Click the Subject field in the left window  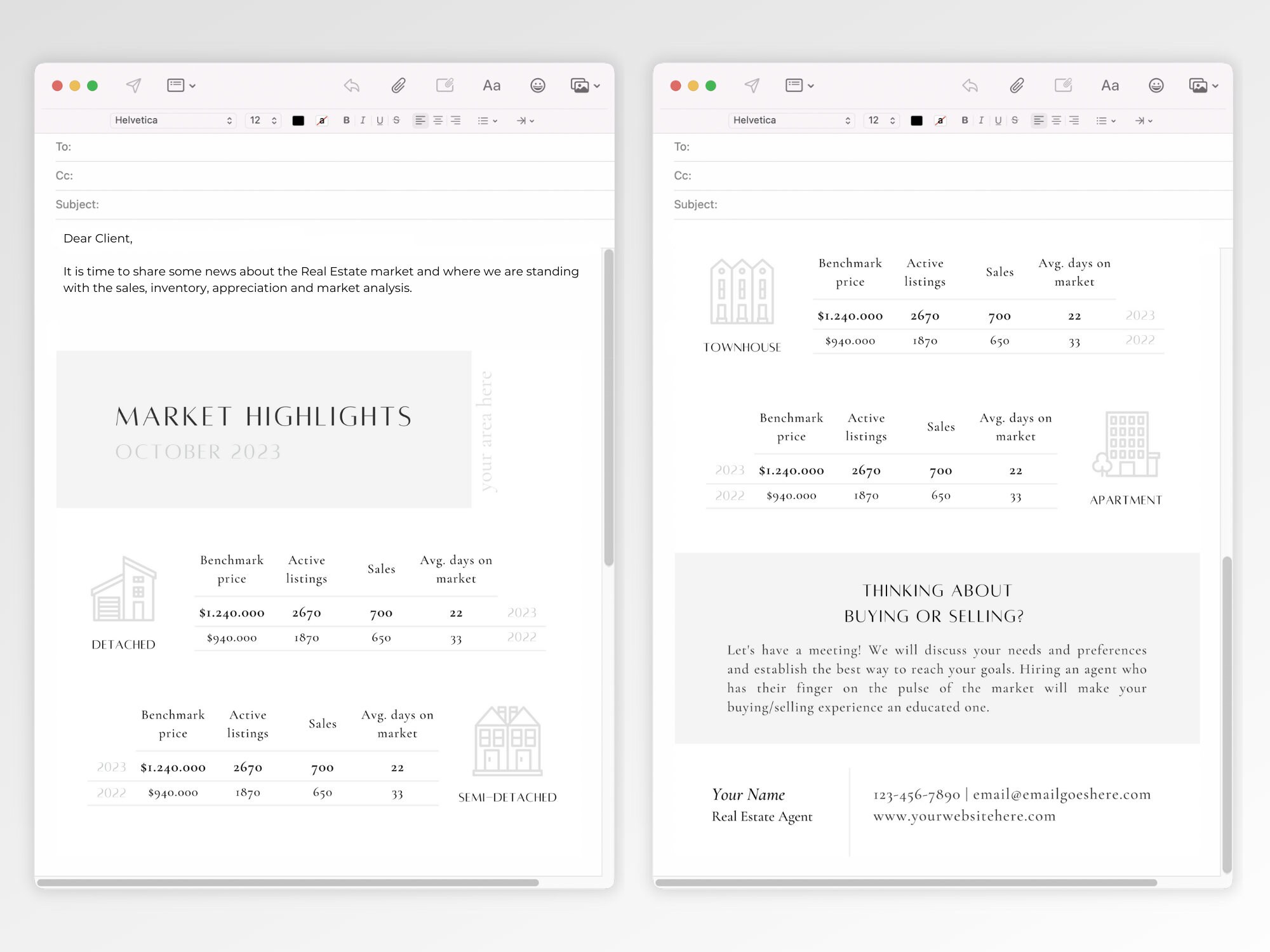coord(254,204)
